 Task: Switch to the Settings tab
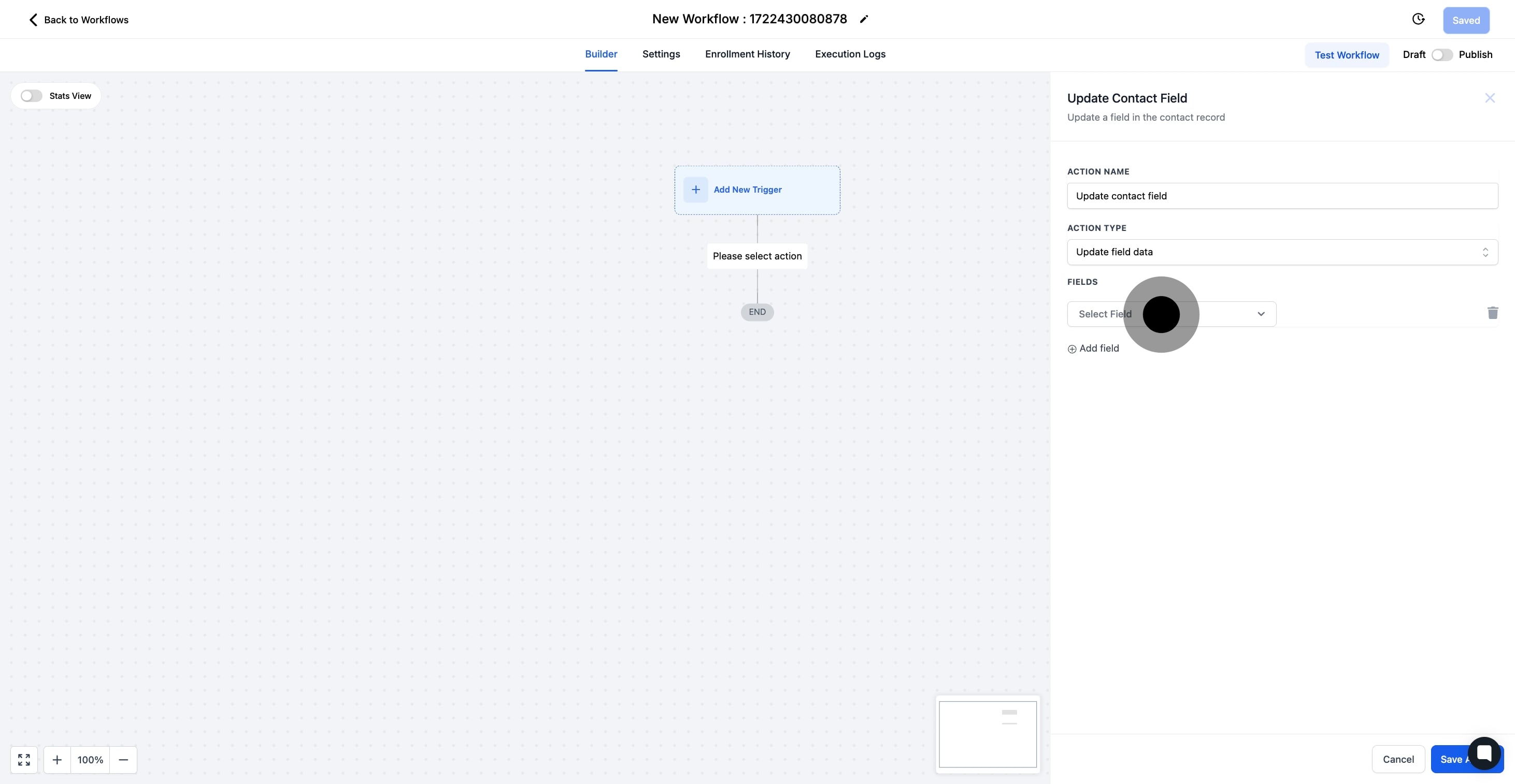pos(661,54)
